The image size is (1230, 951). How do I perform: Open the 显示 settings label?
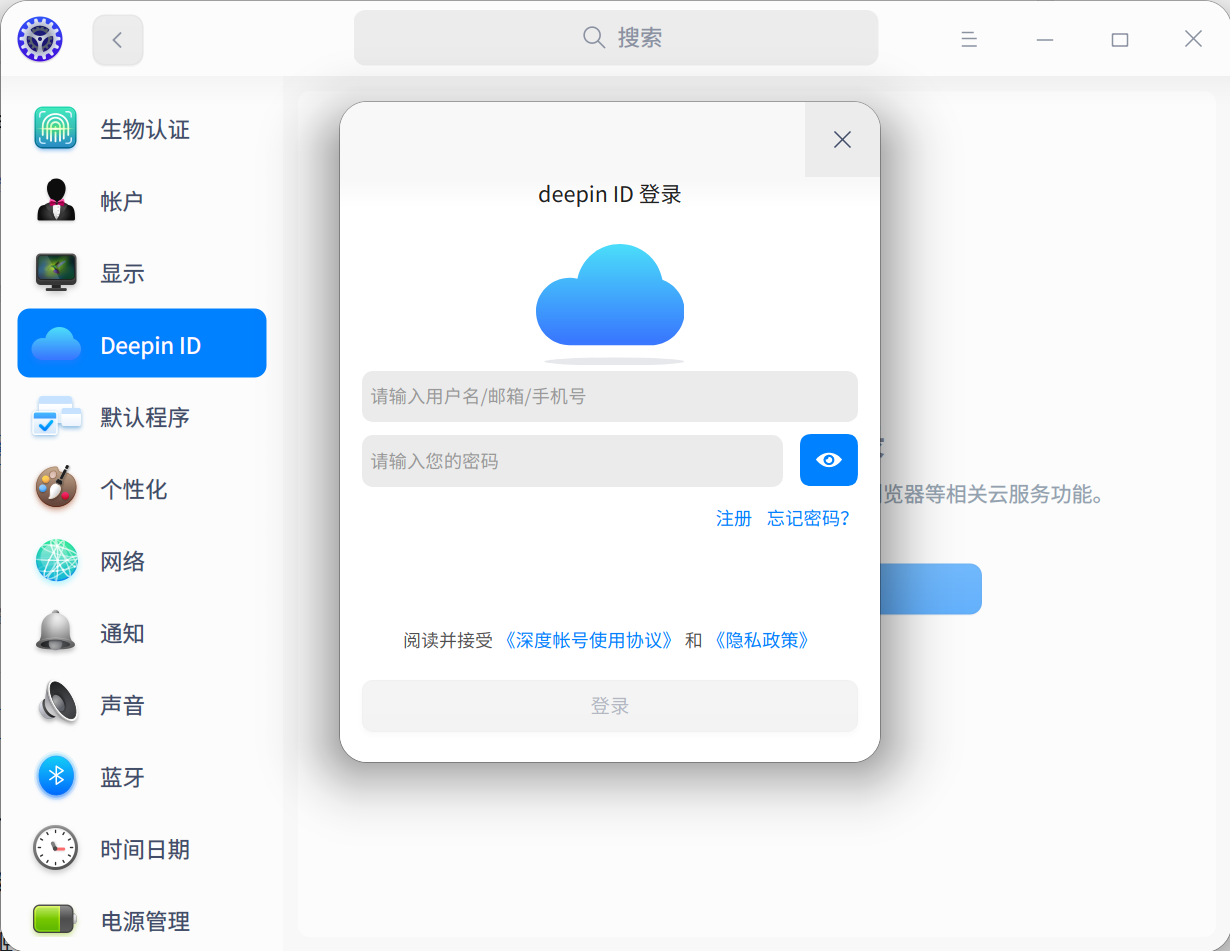click(122, 273)
